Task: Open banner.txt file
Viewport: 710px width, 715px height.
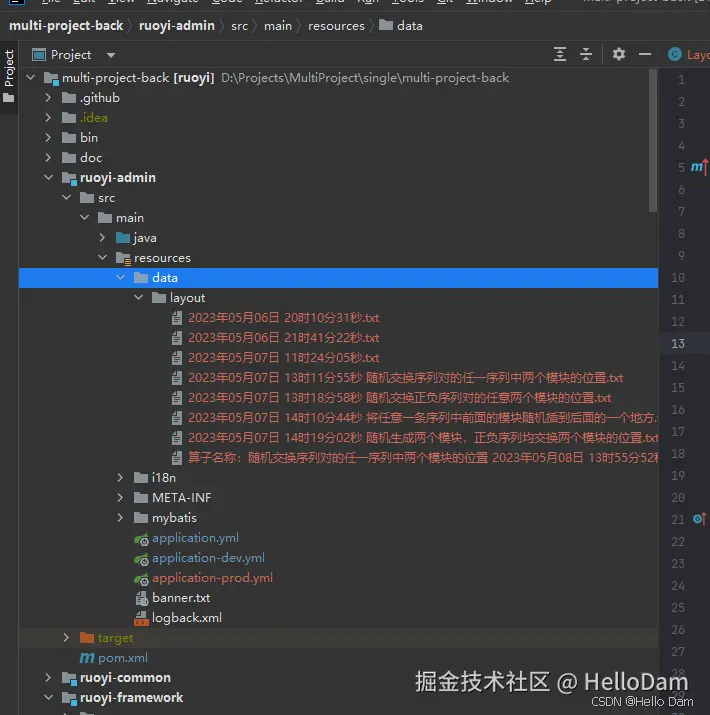Action: coord(181,598)
